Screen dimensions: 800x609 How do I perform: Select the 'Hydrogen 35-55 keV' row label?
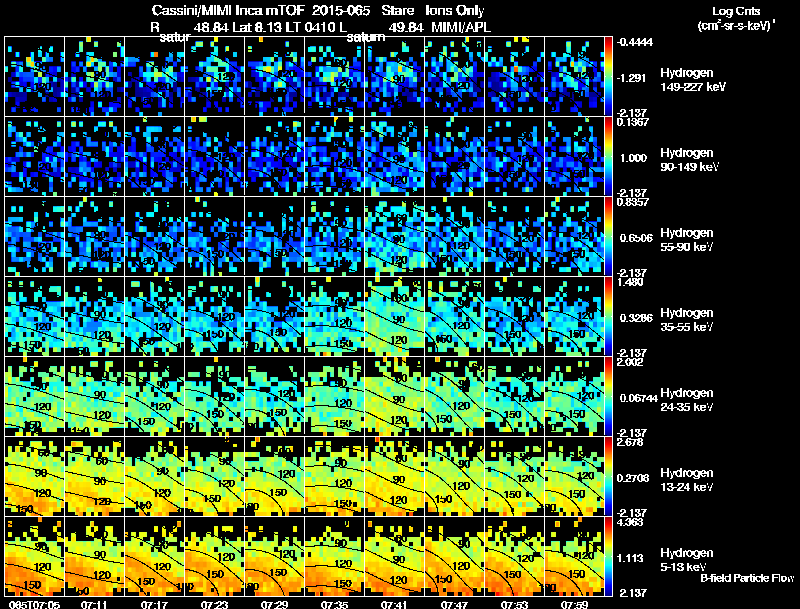[x=687, y=320]
